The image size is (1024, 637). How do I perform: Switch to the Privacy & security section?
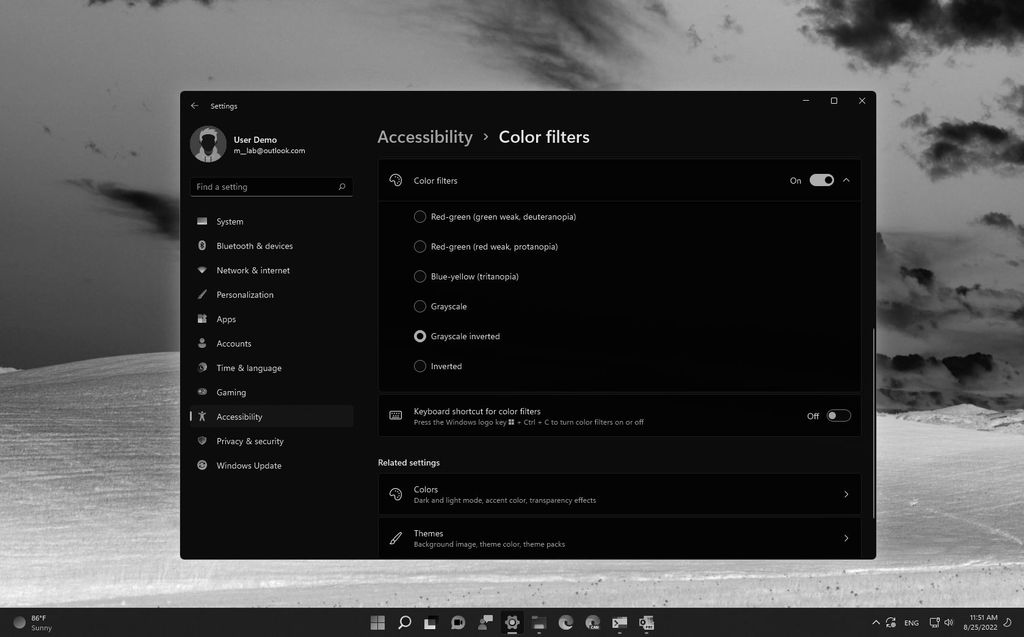pyautogui.click(x=248, y=441)
